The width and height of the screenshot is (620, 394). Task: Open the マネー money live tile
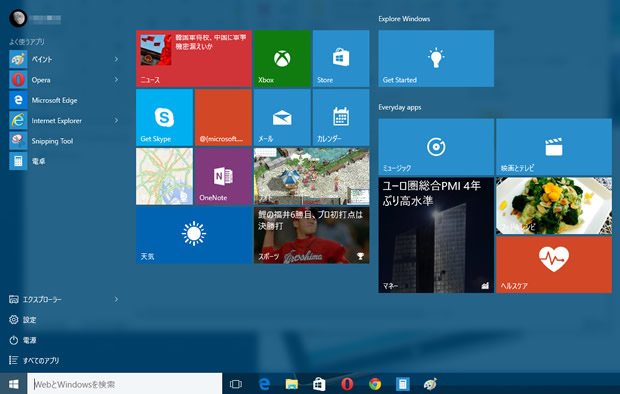[x=436, y=235]
